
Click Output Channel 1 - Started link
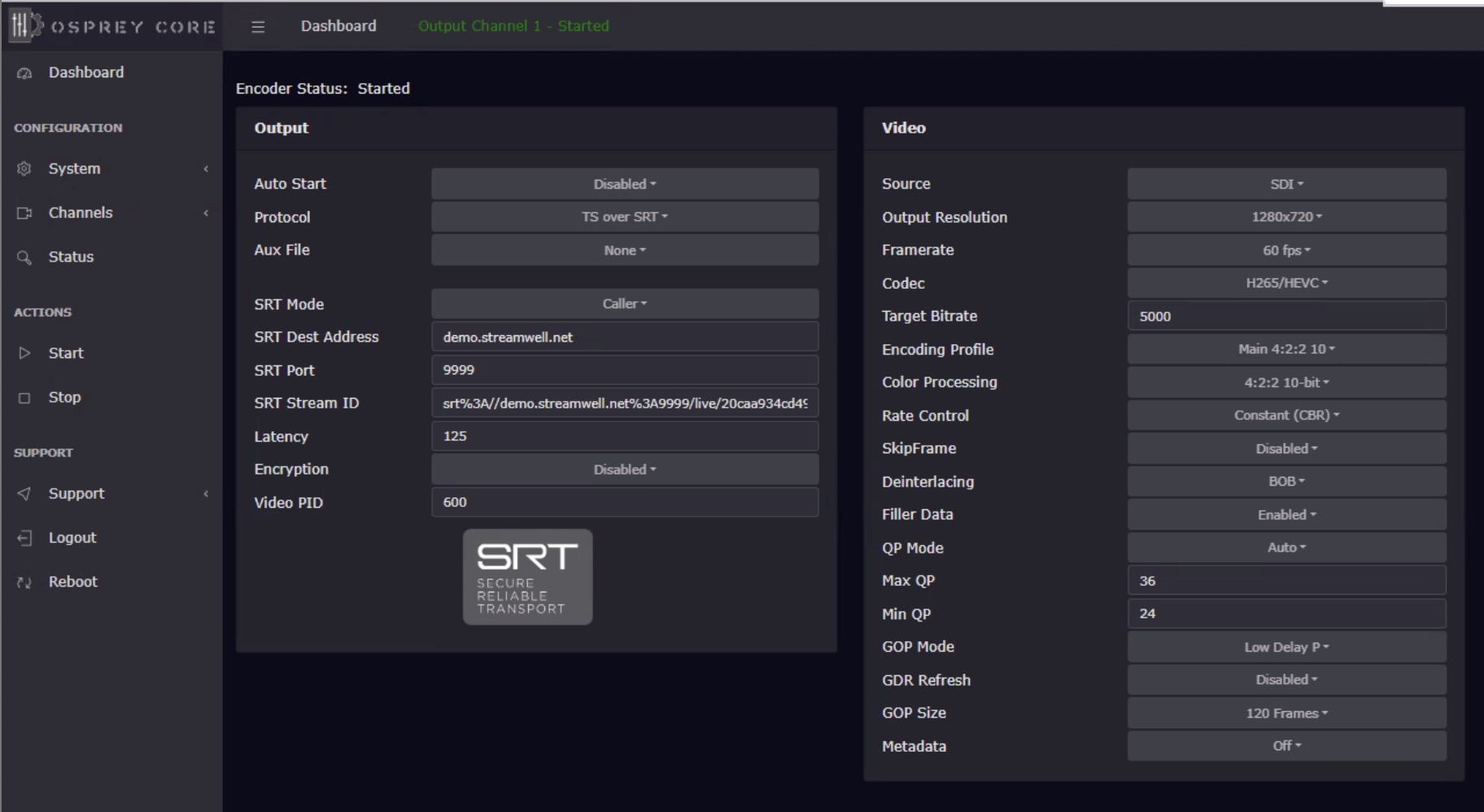coord(513,26)
